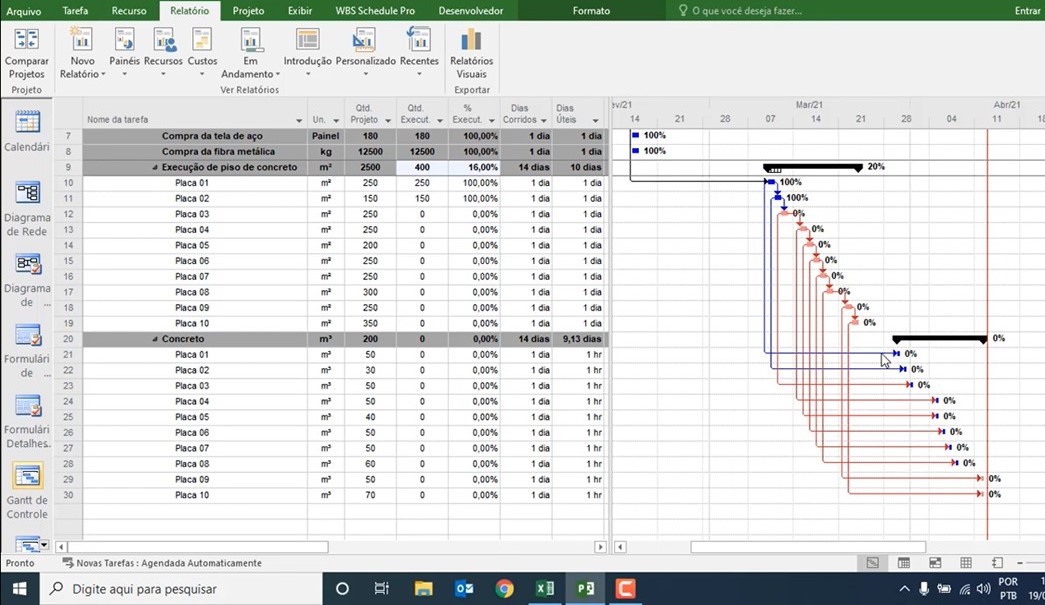Open the Desenvolvedor tab
The image size is (1045, 605).
click(471, 11)
